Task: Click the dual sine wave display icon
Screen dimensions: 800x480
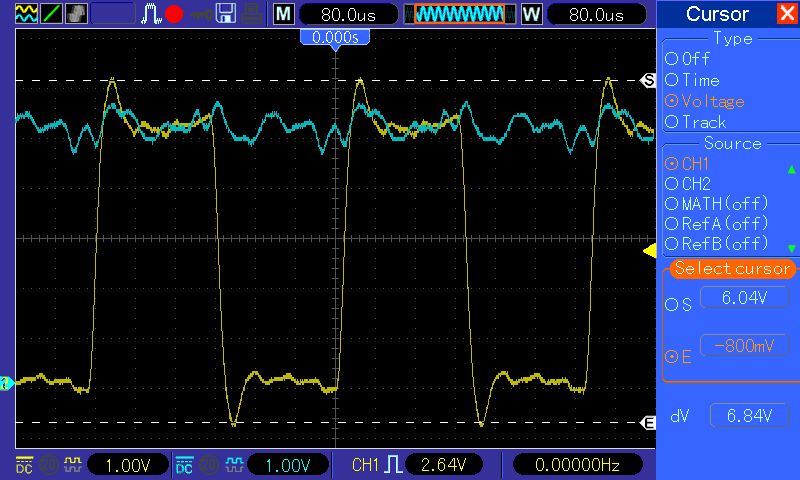Action: pos(26,14)
